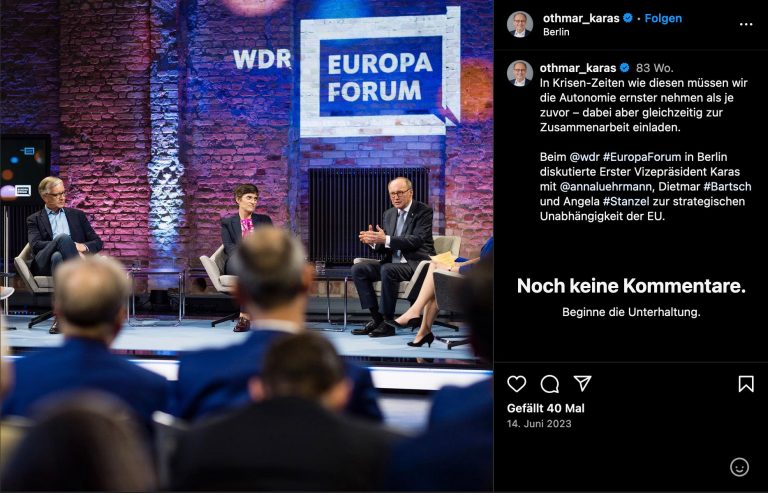The width and height of the screenshot is (768, 493).
Task: Click the verified badge beside header username
Action: pos(627,18)
